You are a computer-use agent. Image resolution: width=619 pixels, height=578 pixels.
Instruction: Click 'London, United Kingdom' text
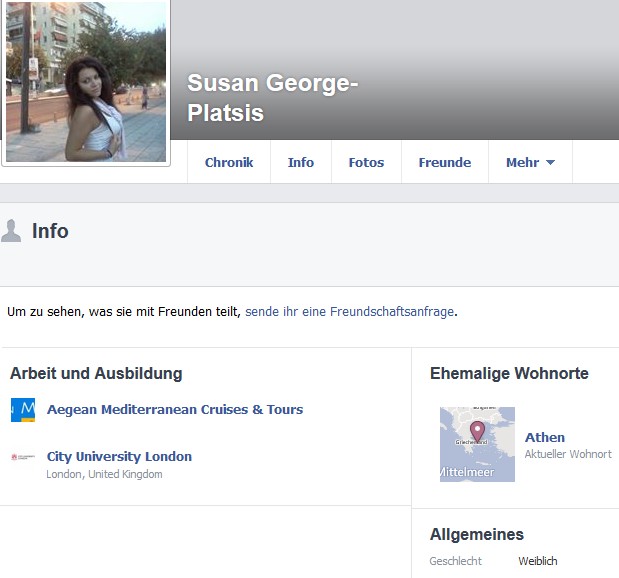[x=104, y=474]
